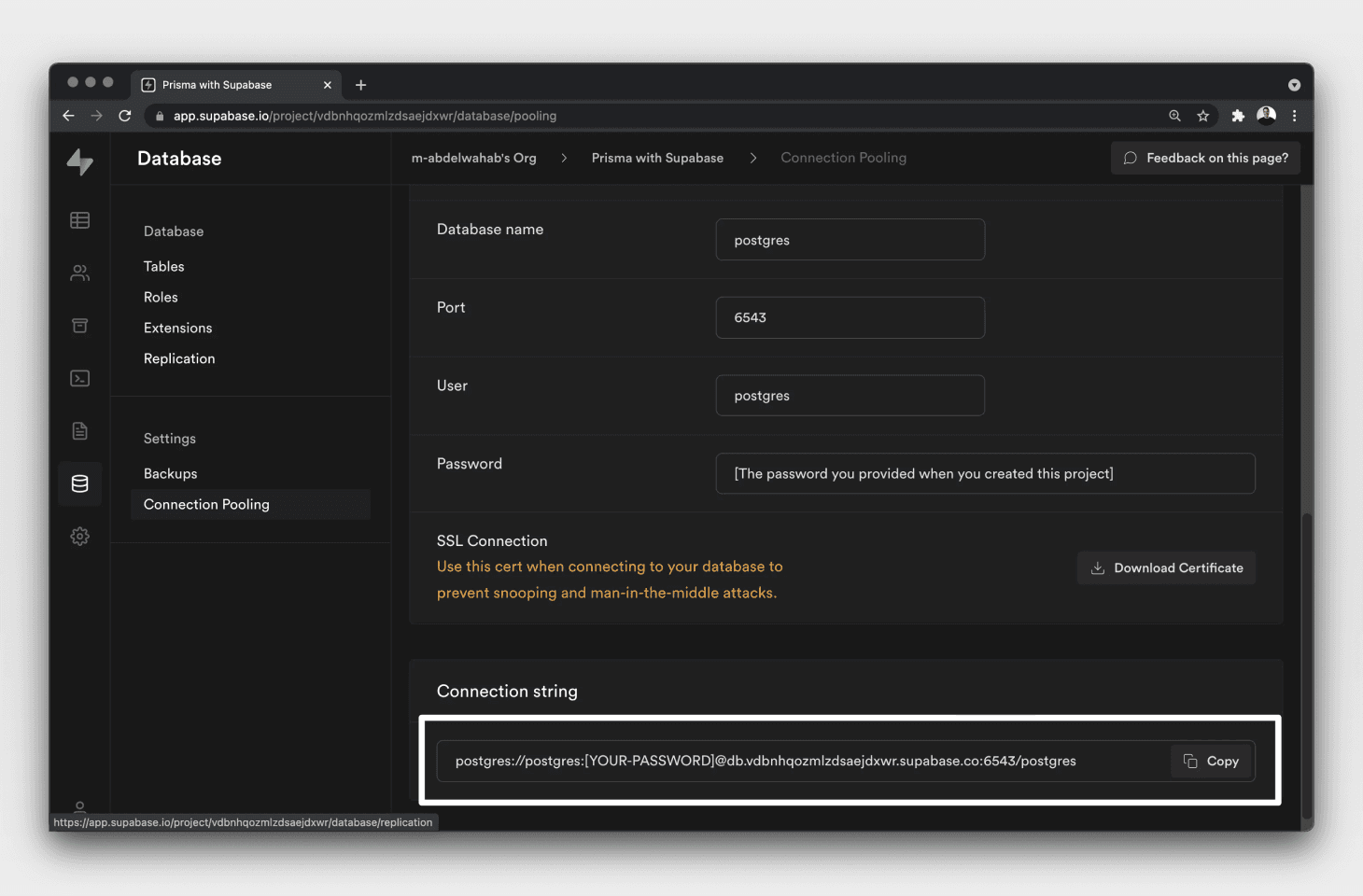Open the Chrome three-dot menu

pyautogui.click(x=1294, y=116)
